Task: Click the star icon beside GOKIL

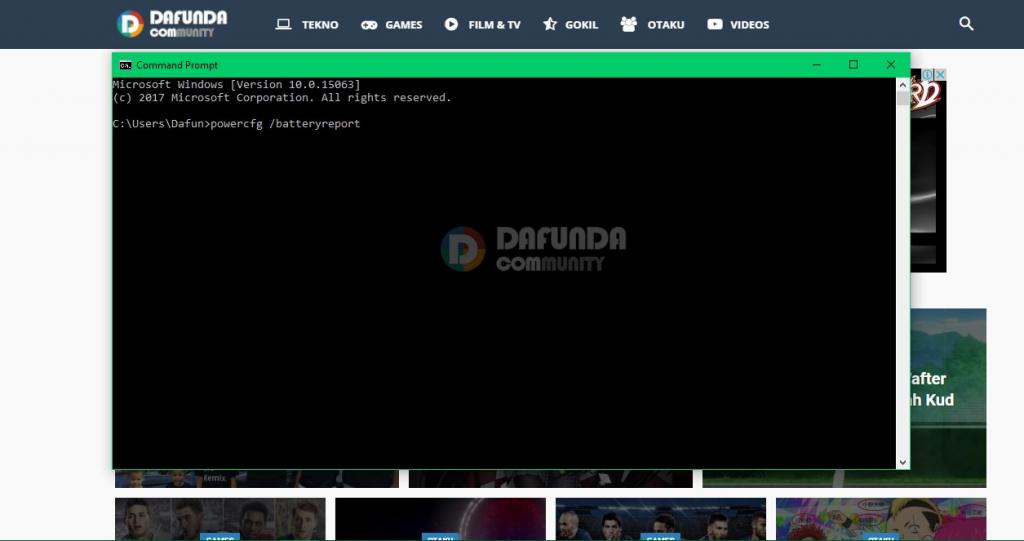Action: click(x=550, y=24)
